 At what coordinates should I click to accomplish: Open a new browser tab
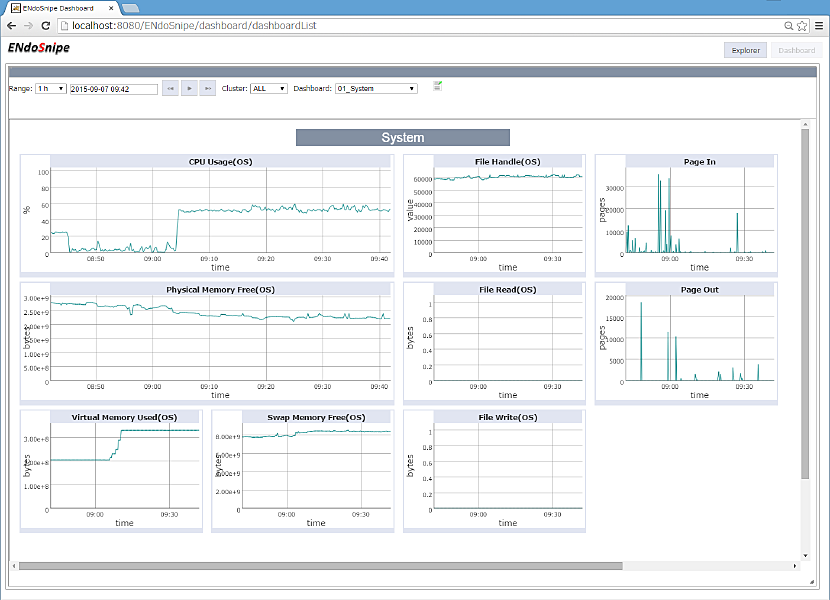tap(130, 8)
